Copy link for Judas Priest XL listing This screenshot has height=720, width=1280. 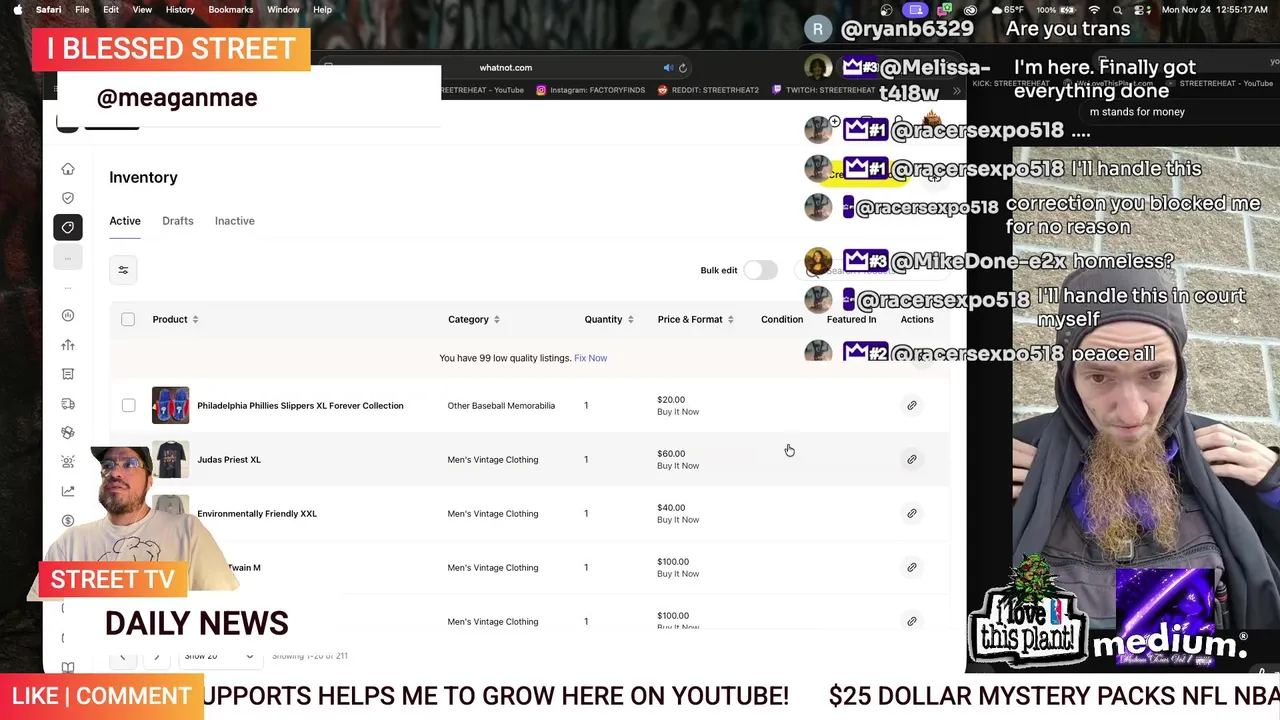click(x=912, y=460)
